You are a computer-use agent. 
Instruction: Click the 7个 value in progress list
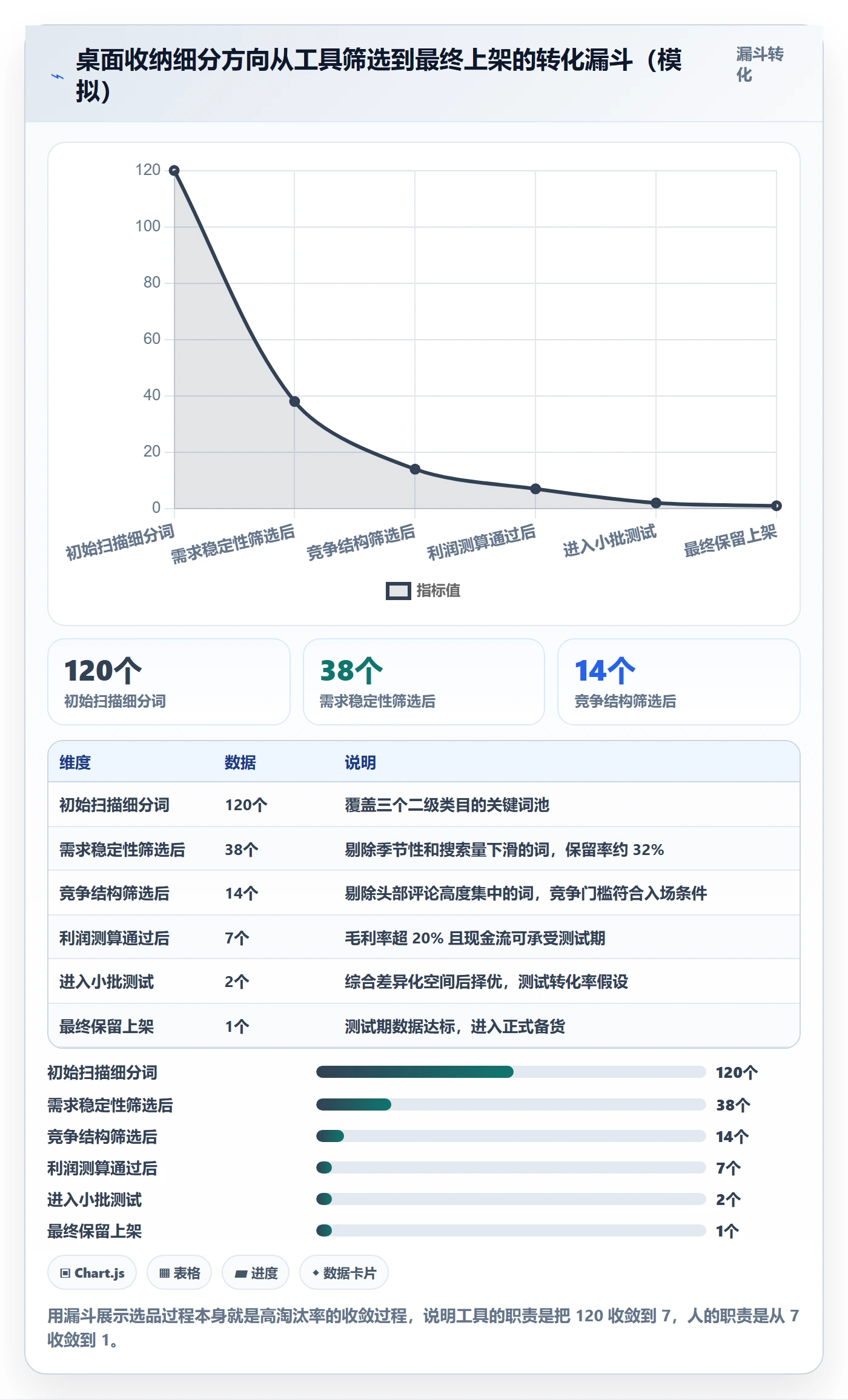click(x=728, y=1168)
